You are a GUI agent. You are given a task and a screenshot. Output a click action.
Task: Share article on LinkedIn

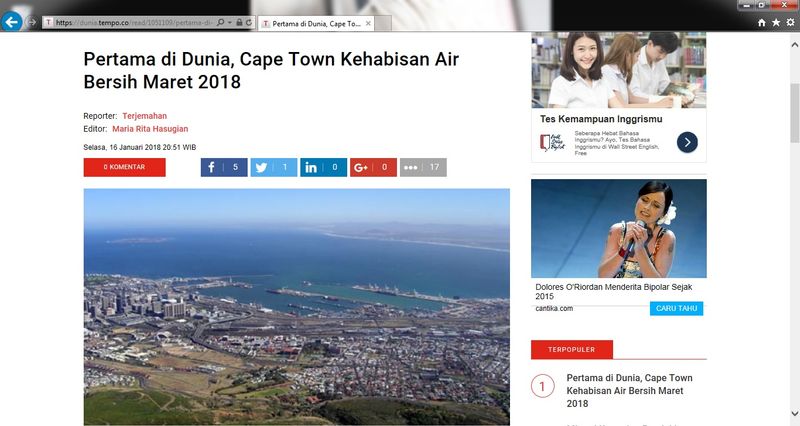coord(323,167)
